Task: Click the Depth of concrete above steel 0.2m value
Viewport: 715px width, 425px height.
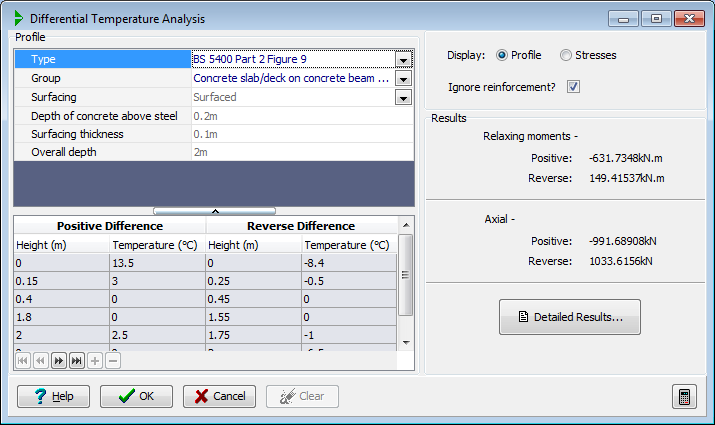Action: 302,116
